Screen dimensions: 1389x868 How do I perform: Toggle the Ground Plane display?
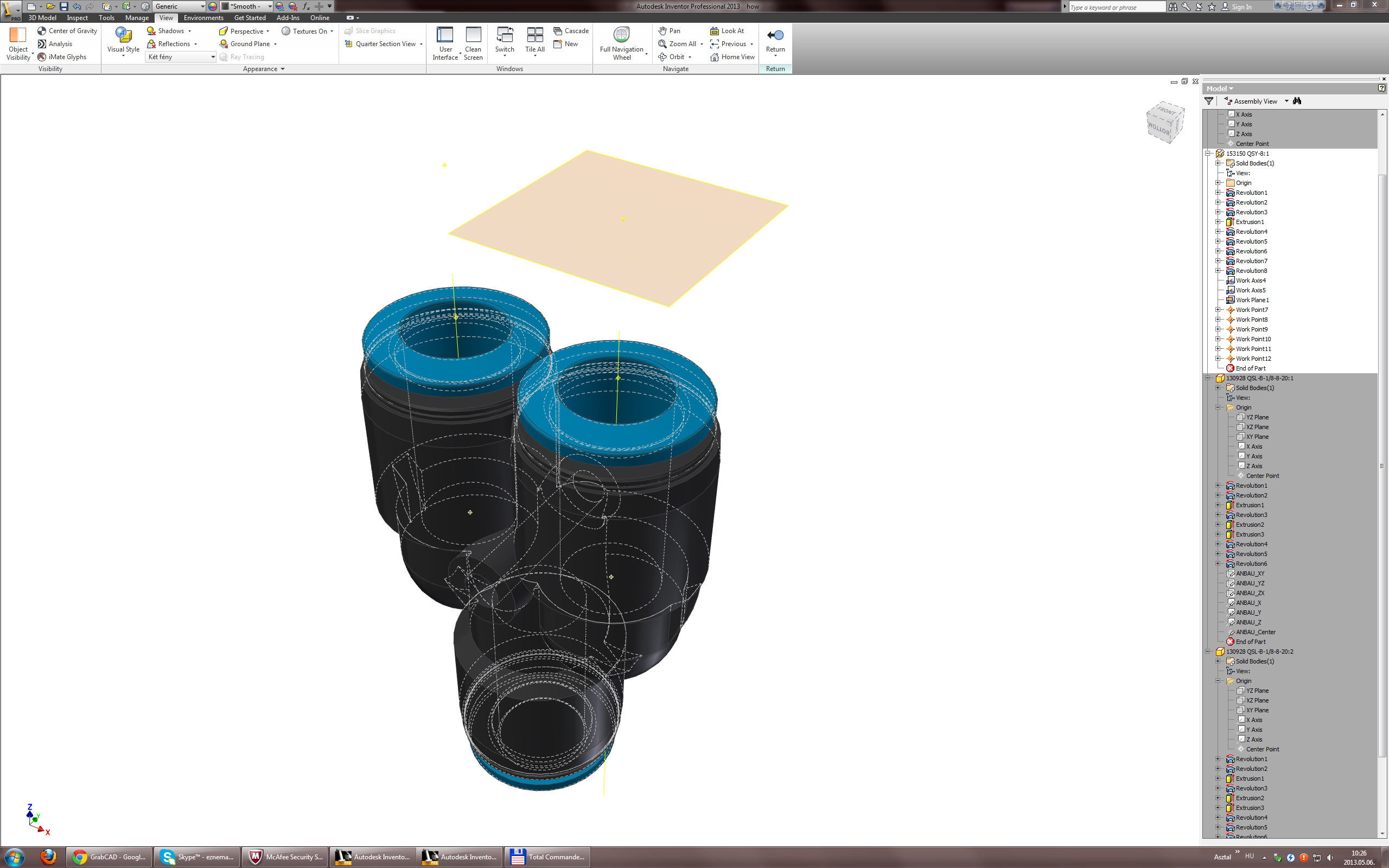(247, 44)
